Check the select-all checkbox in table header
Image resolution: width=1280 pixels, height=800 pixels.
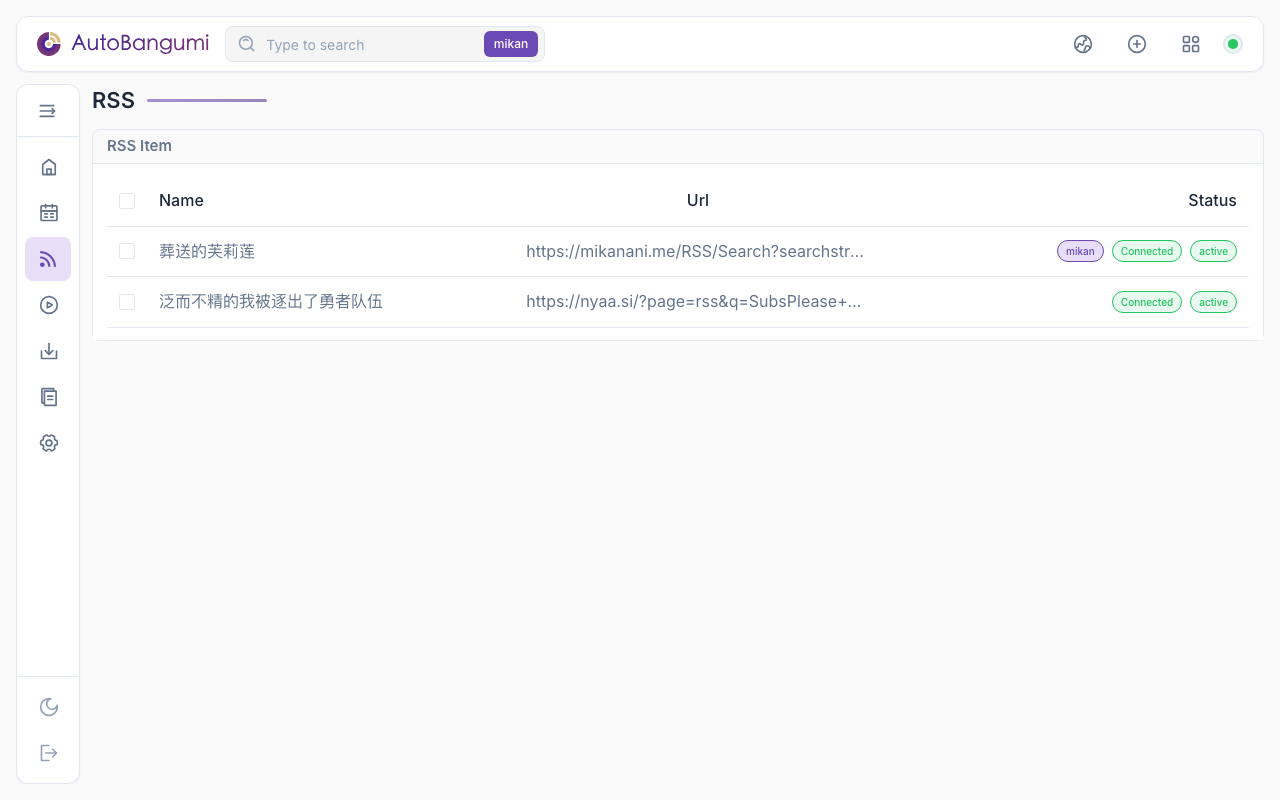pyautogui.click(x=127, y=201)
